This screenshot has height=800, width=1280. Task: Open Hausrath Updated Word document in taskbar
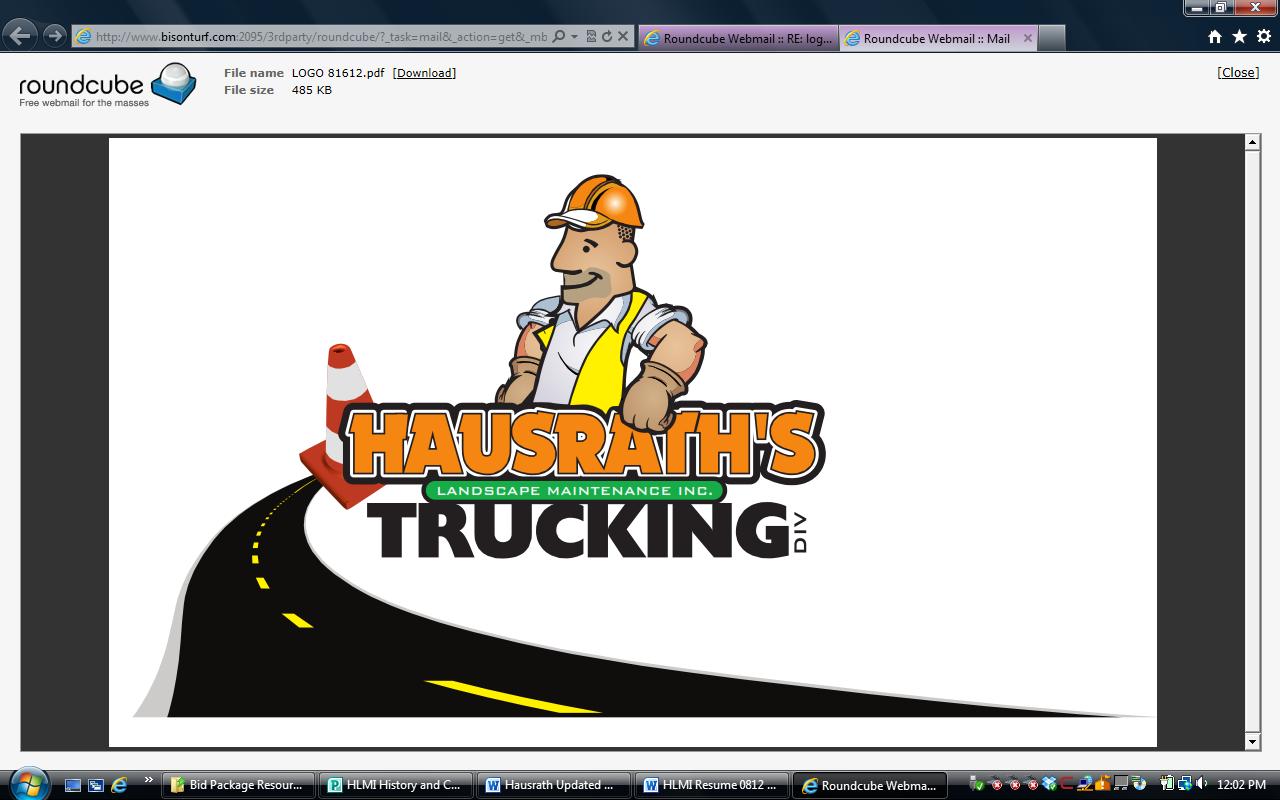point(554,785)
